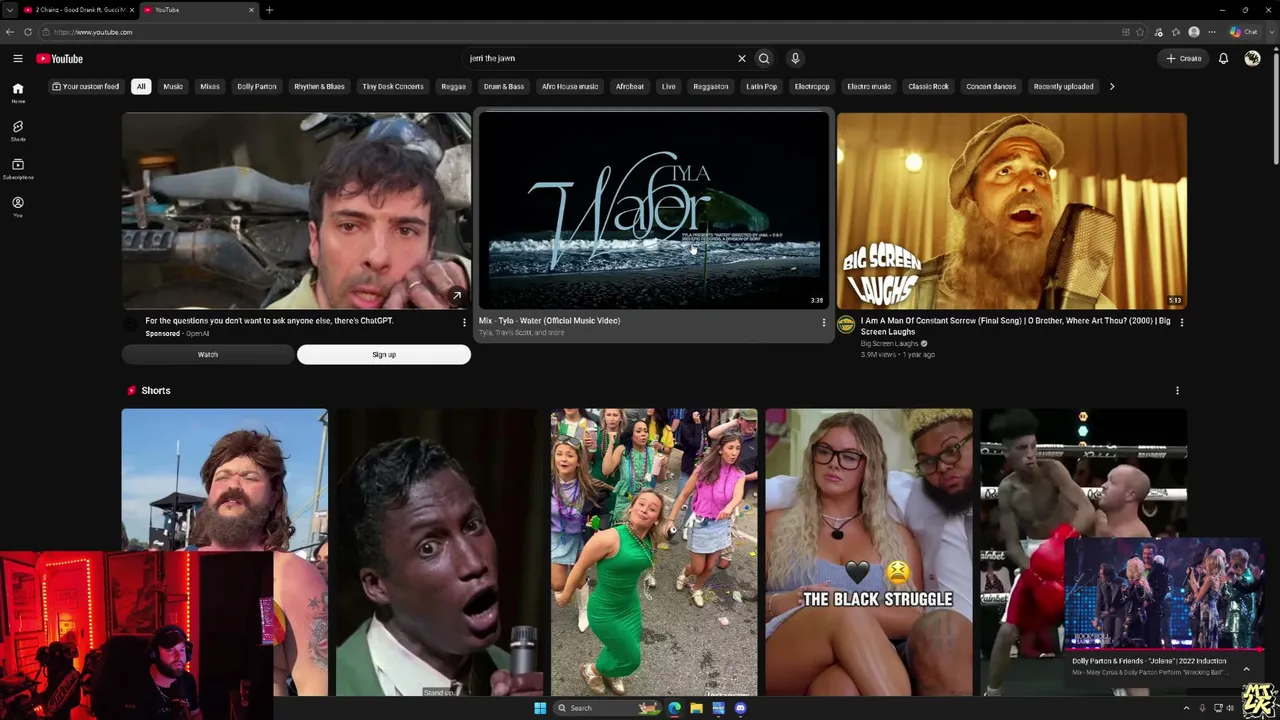Play the Big Screen Laughs video thumbnail
The height and width of the screenshot is (720, 1280).
(x=1012, y=211)
